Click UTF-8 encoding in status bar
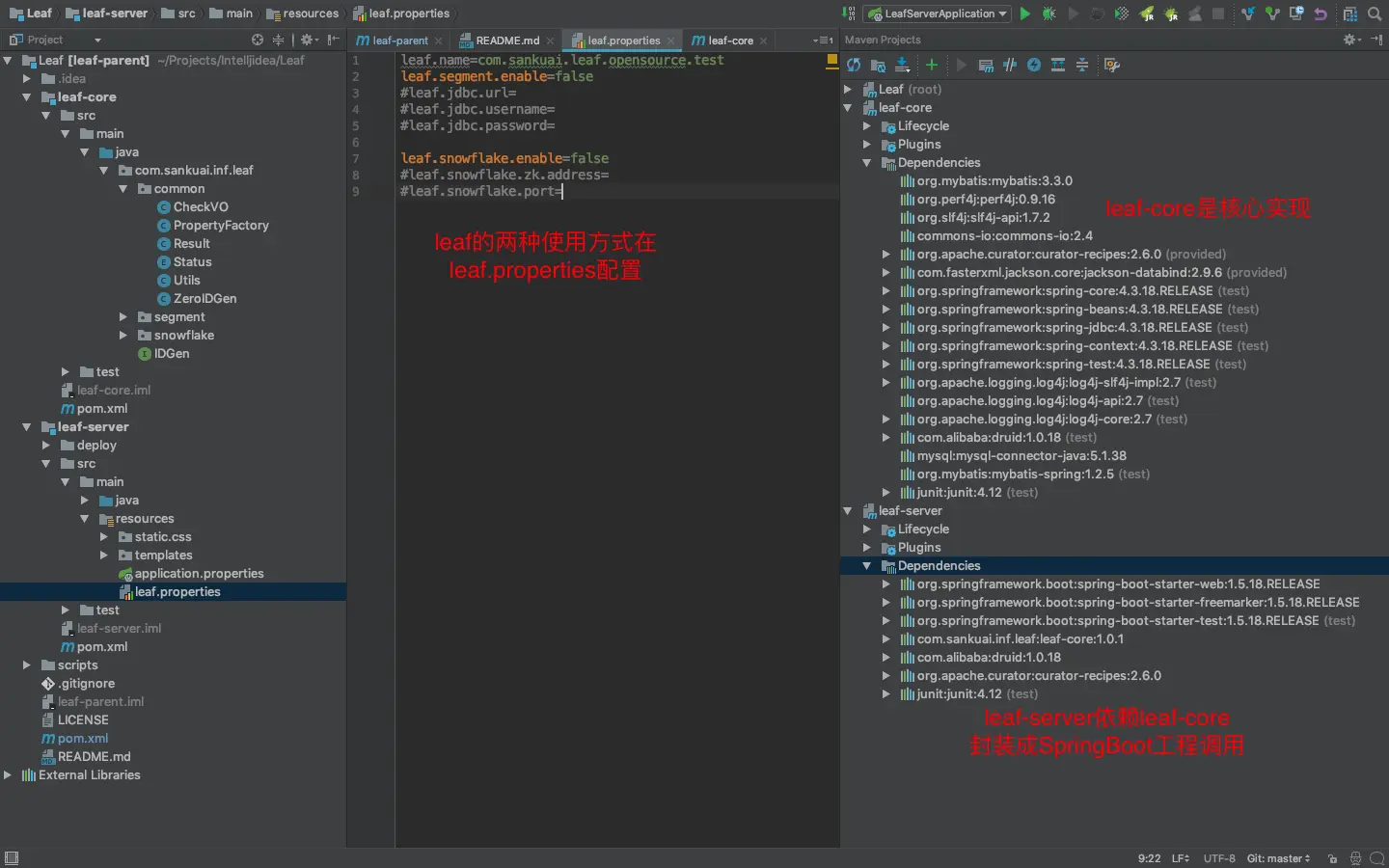This screenshot has width=1389, height=868. (x=1219, y=858)
